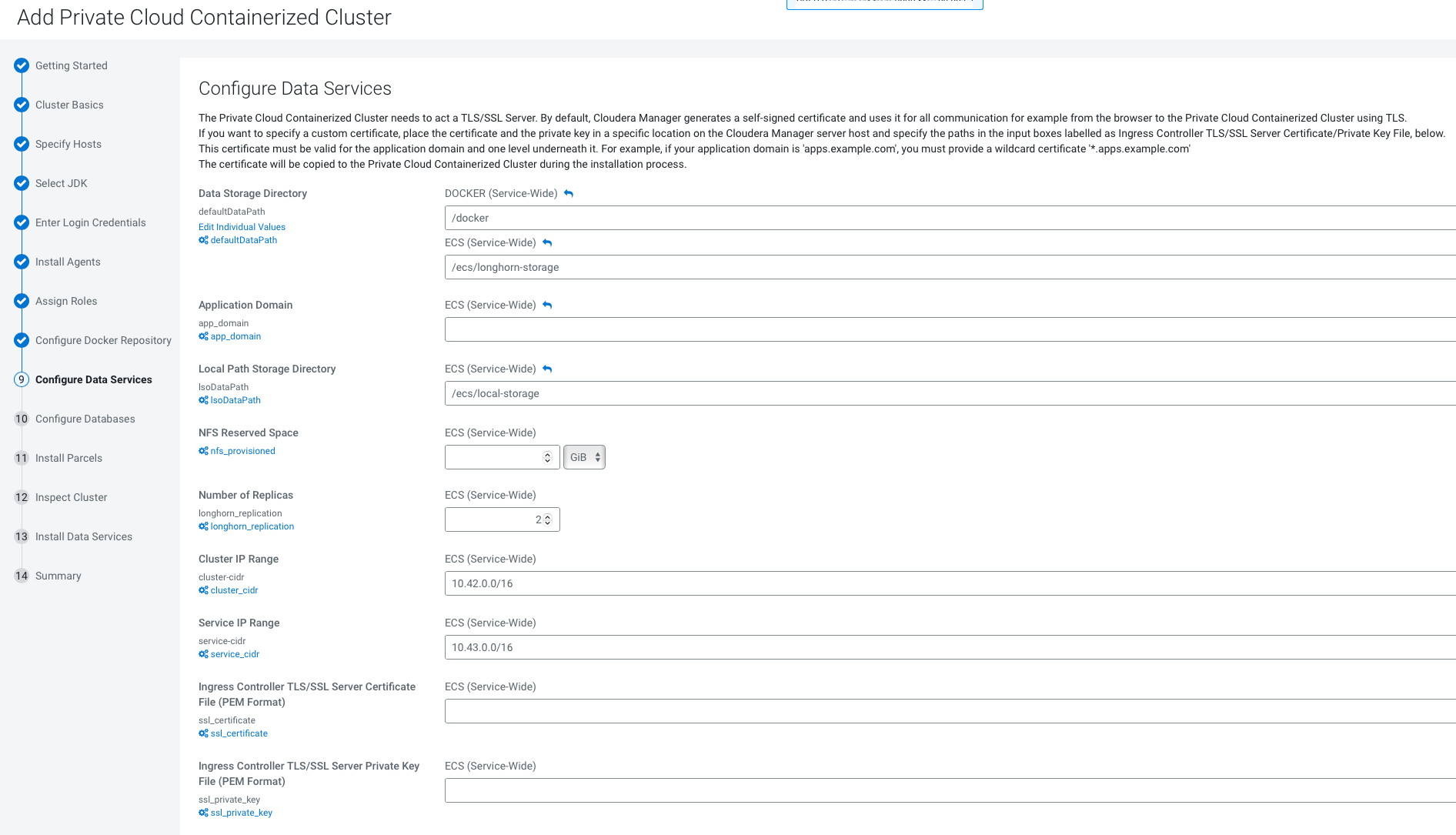
Task: Click the cluster_cidr gear icon
Action: tap(203, 590)
